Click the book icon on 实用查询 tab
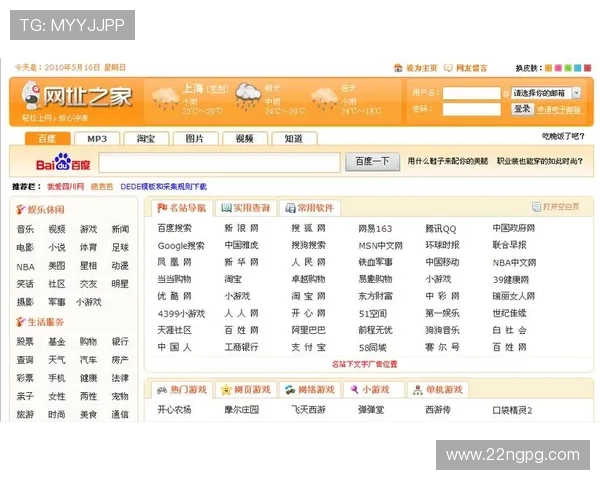This screenshot has height=480, width=600. 227,208
